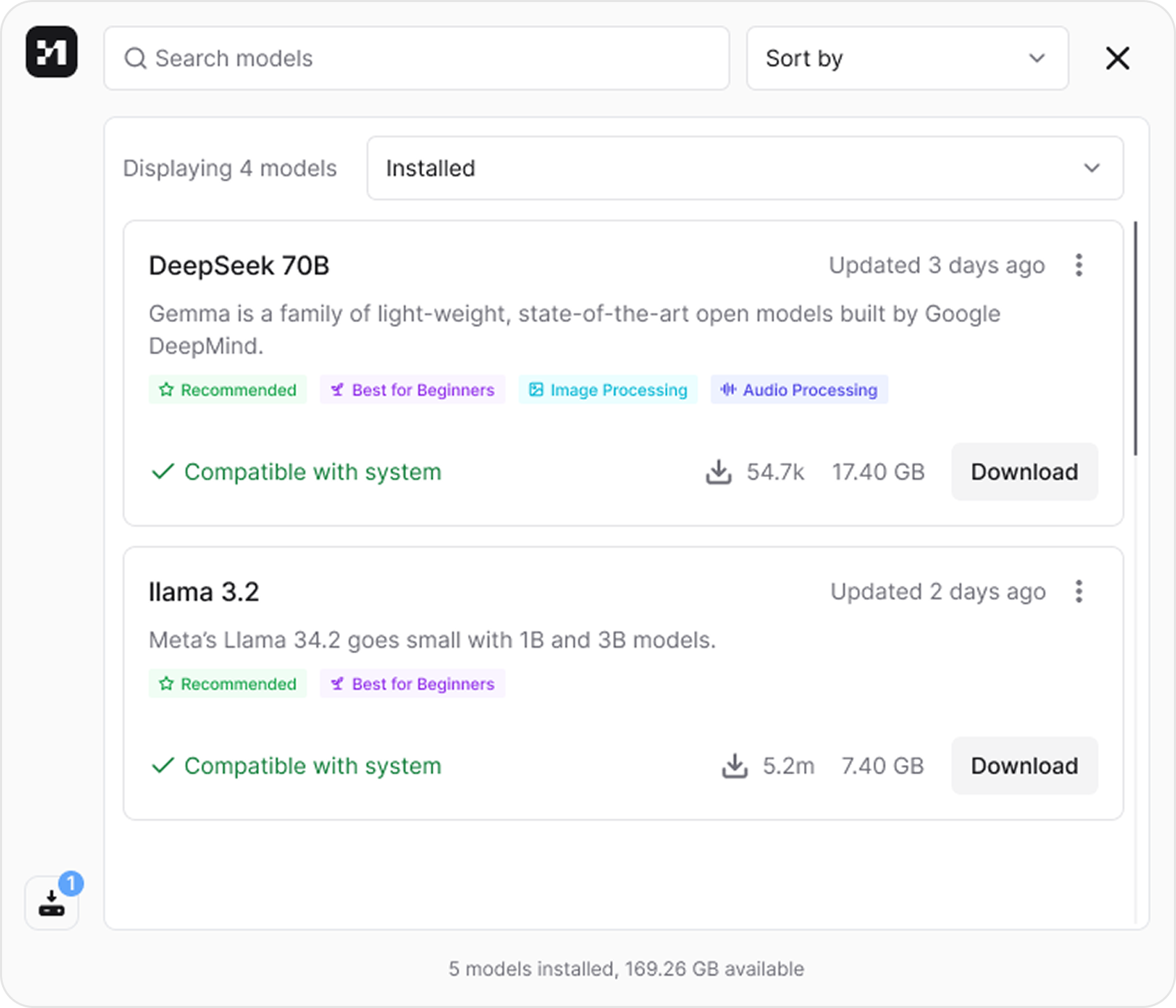Open DeepSeek 70B three-dot menu
This screenshot has width=1176, height=1008.
click(x=1079, y=265)
